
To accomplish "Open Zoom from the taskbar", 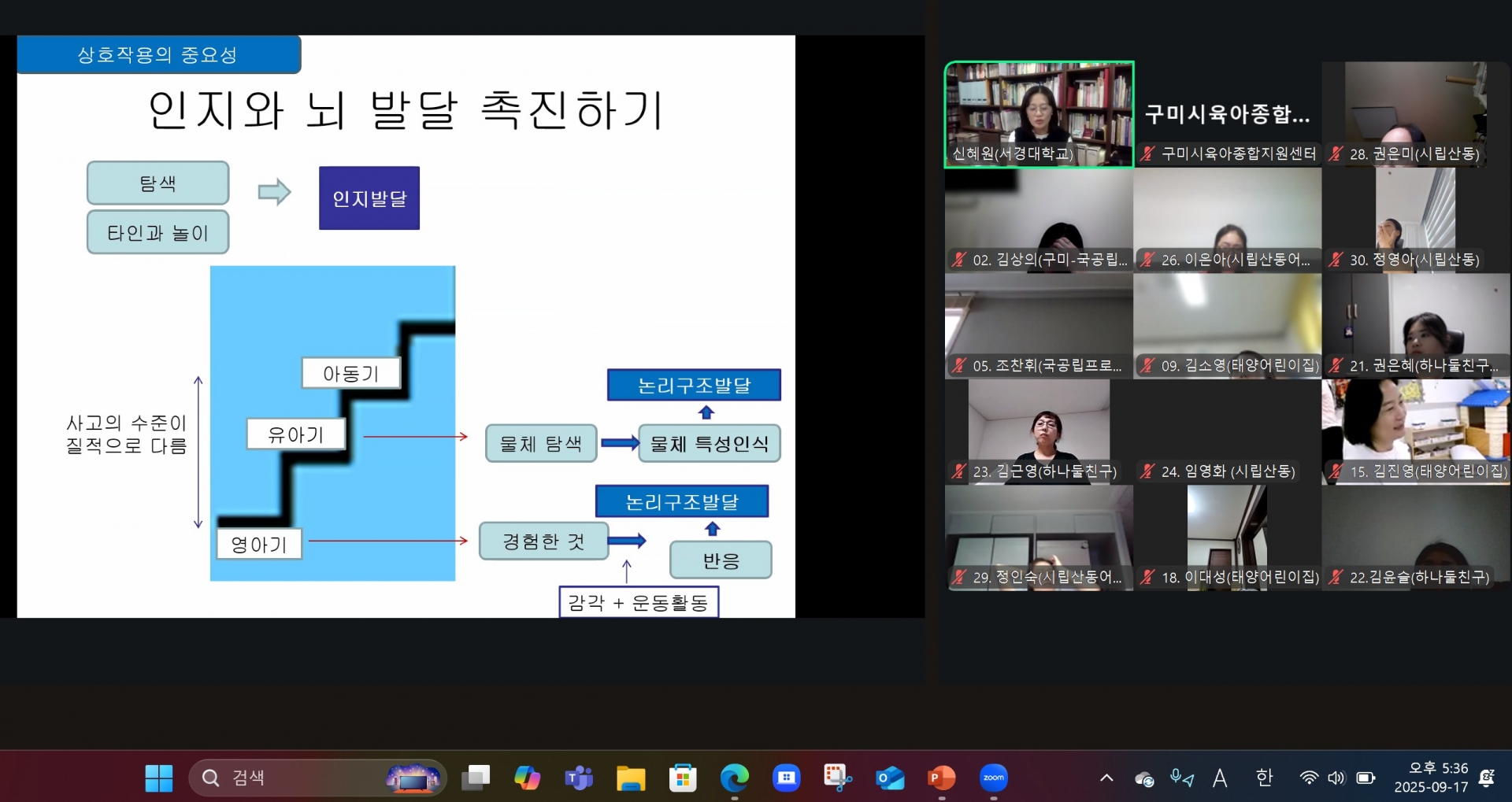I will tap(993, 778).
